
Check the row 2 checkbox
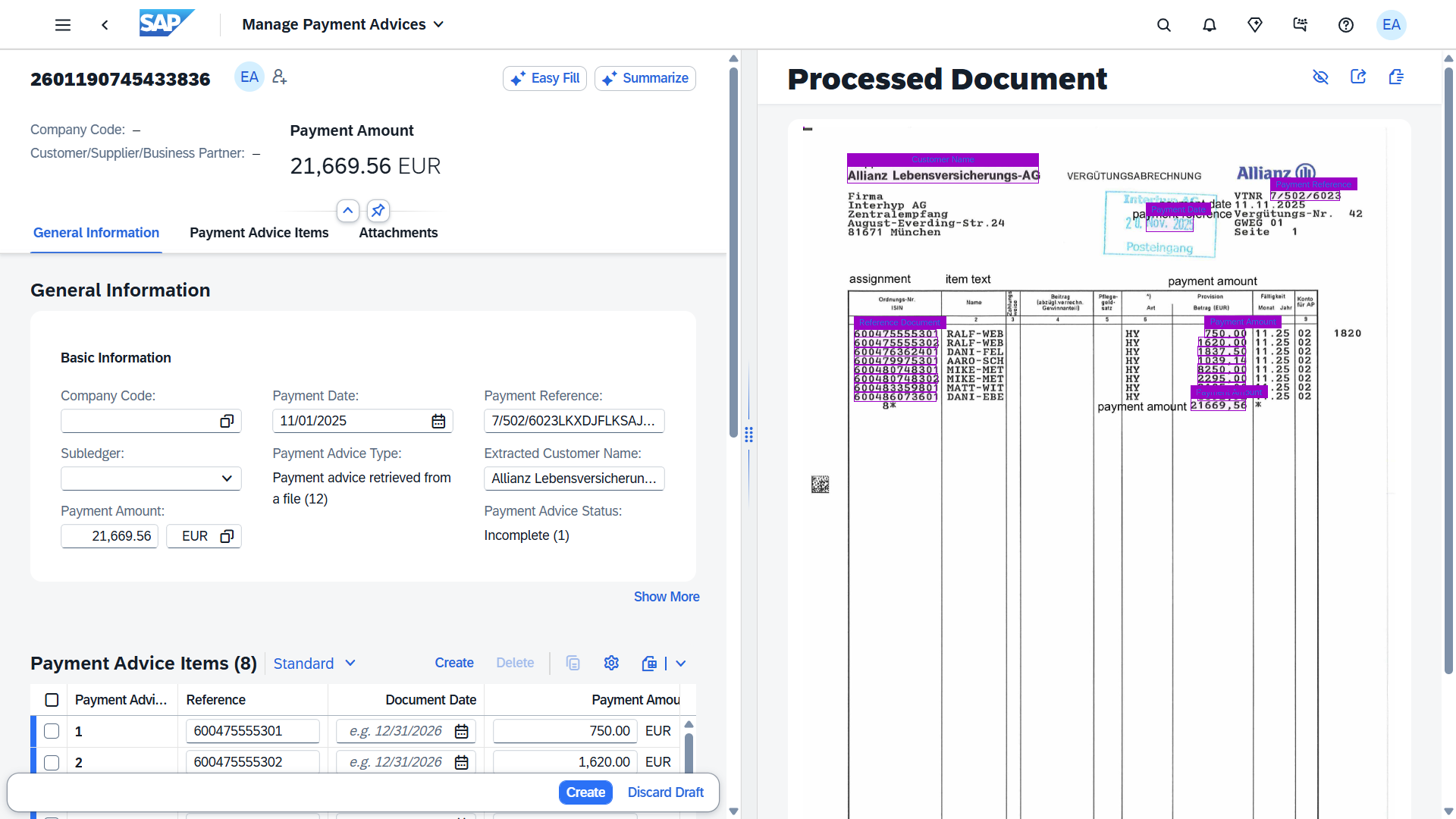(x=52, y=762)
